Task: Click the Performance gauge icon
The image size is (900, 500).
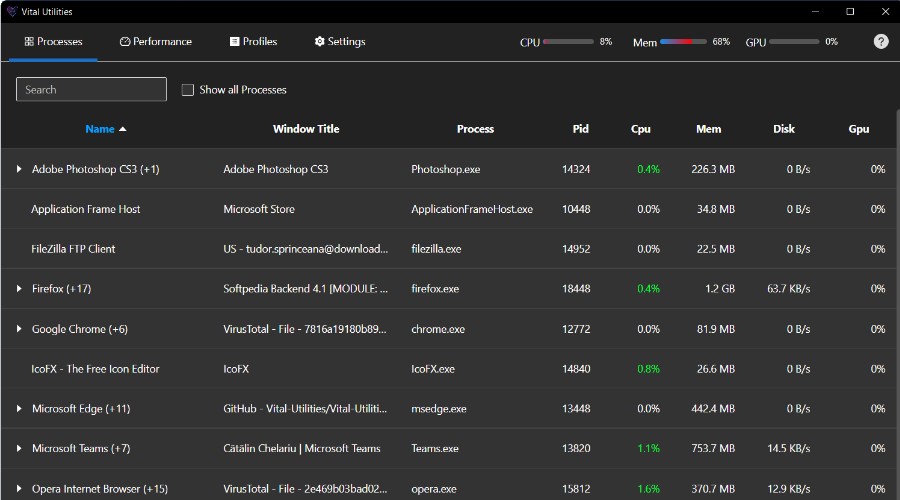Action: [125, 41]
